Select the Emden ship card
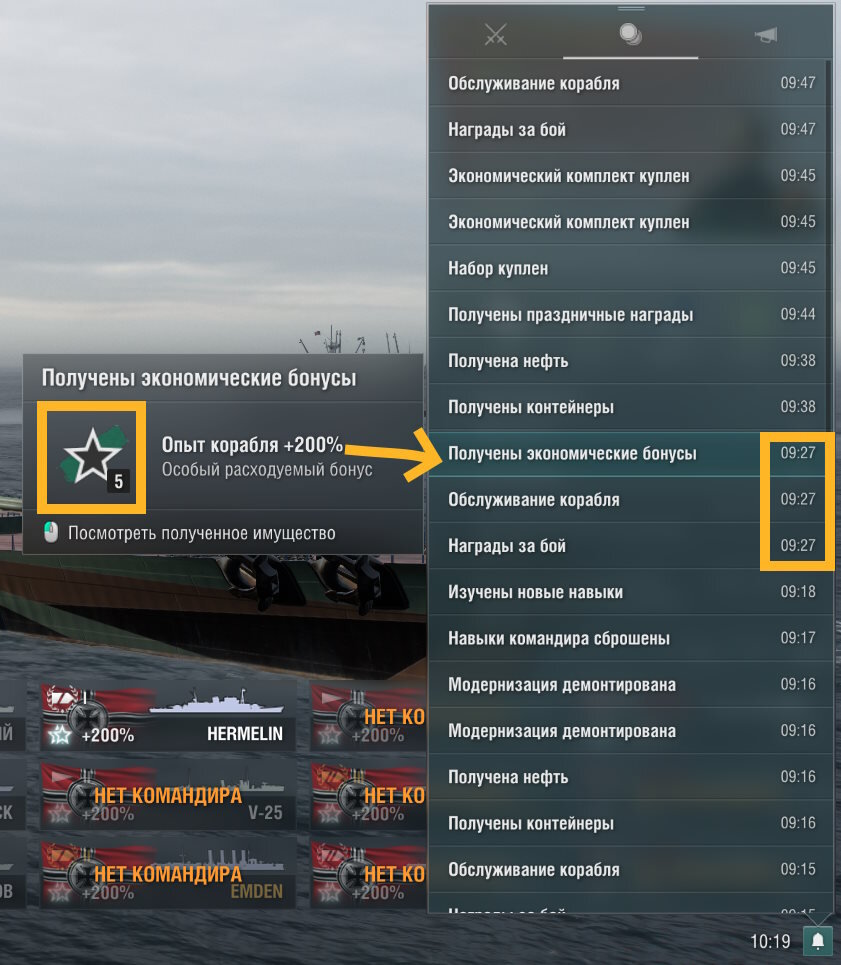The width and height of the screenshot is (841, 965). coord(168,875)
